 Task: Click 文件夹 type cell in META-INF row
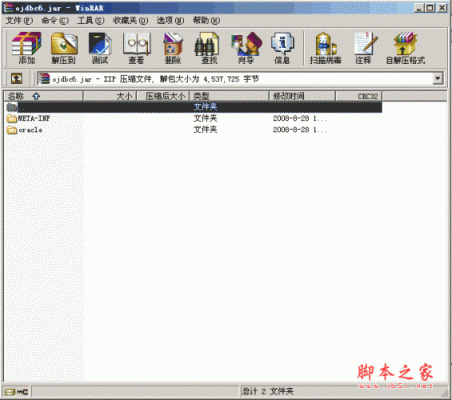tap(205, 118)
